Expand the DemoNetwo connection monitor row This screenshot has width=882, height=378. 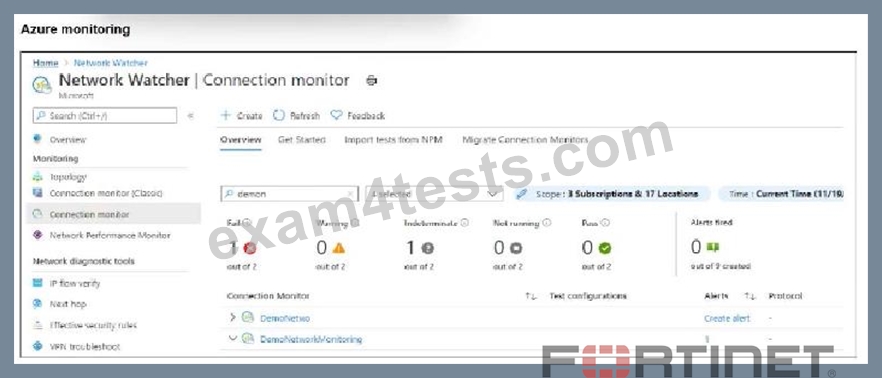point(233,318)
